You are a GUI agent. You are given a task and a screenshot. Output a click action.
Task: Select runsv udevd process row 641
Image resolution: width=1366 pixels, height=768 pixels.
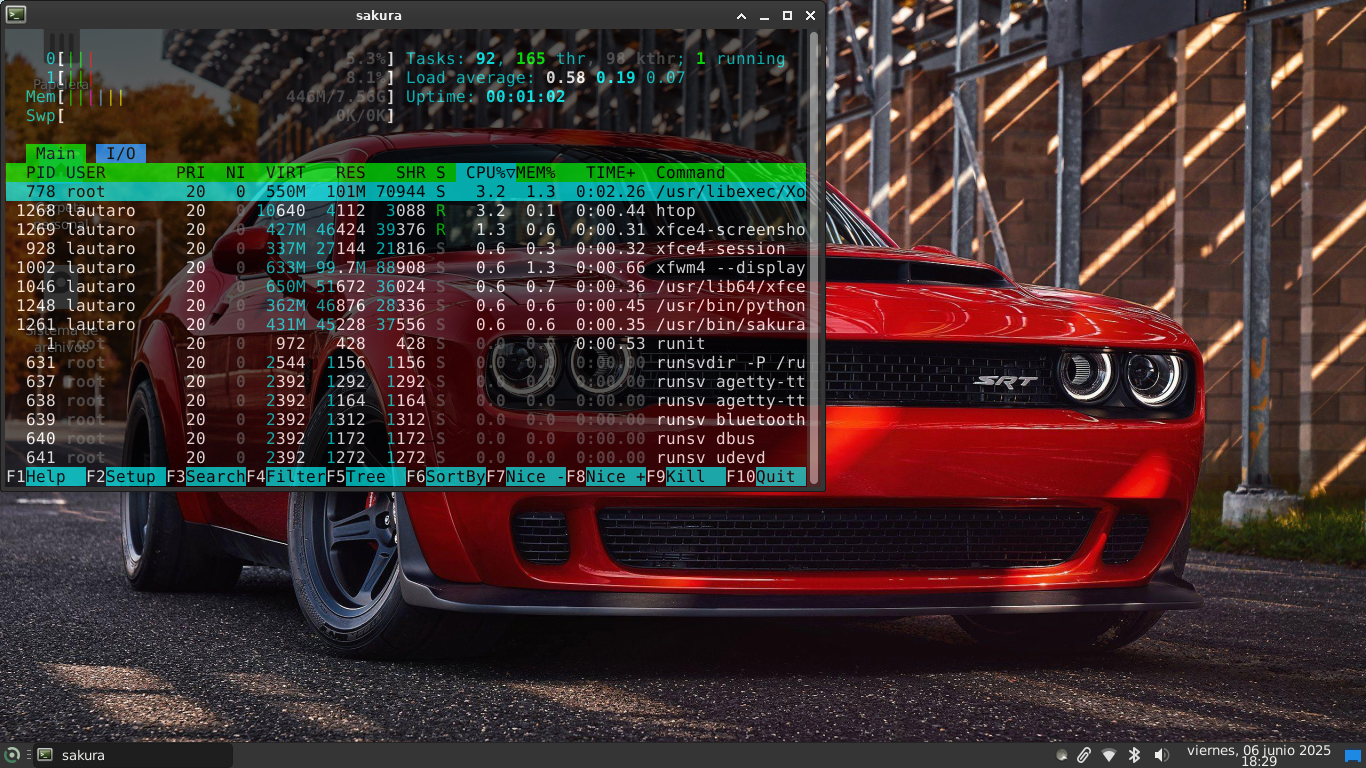click(406, 458)
